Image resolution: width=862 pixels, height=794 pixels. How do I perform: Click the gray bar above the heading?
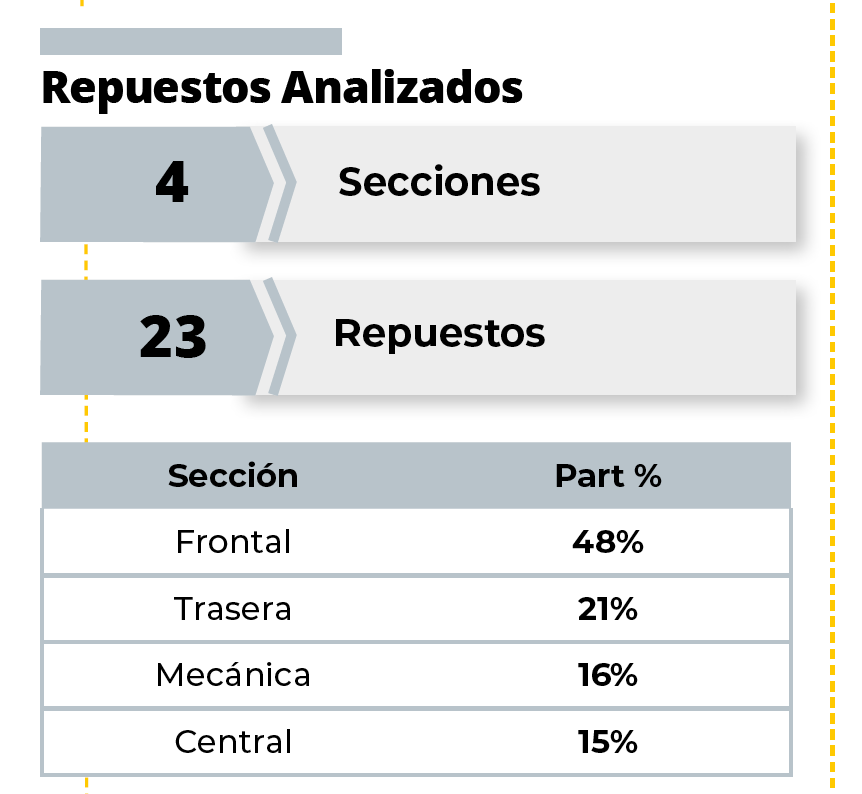pos(191,41)
